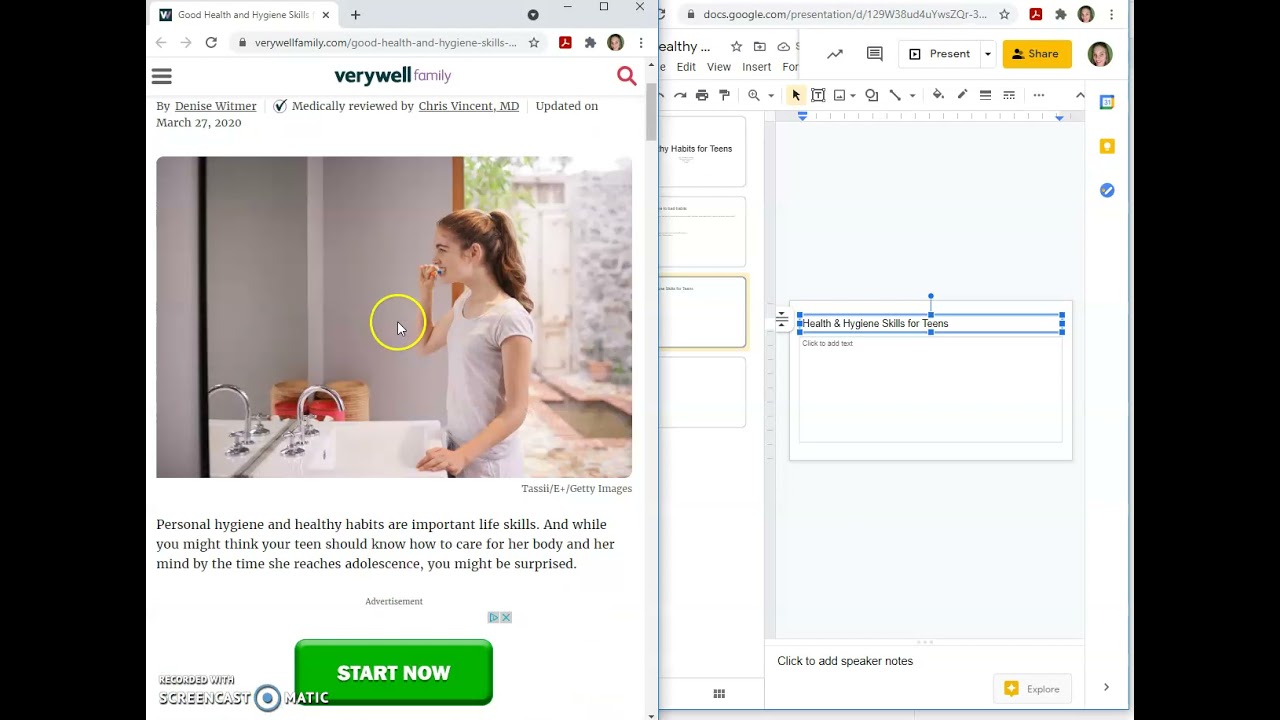Open Acrobat extension in verywell family browser window
Viewport: 1280px width, 720px height.
click(565, 43)
